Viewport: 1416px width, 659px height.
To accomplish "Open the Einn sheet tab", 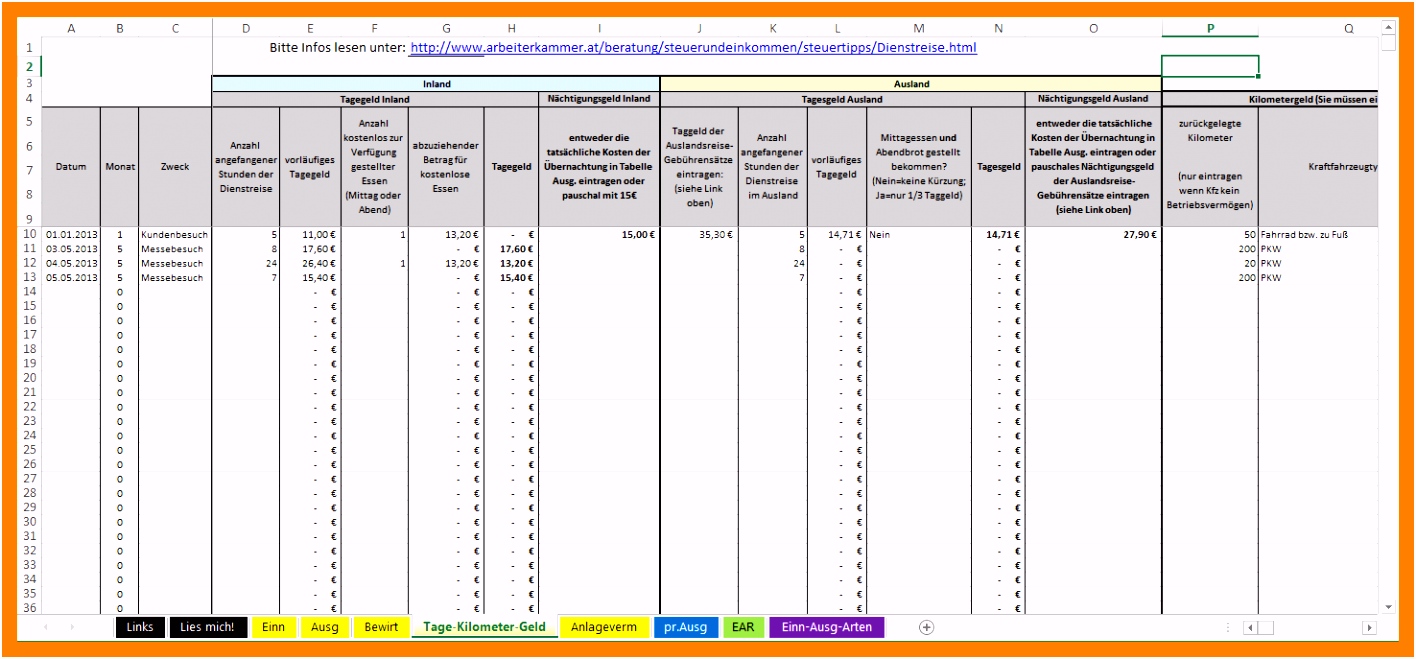I will 273,627.
